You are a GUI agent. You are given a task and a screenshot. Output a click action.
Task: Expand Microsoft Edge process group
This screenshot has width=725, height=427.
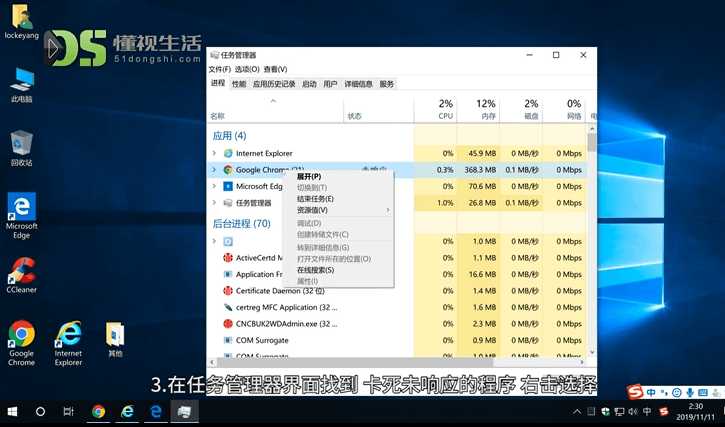(214, 186)
